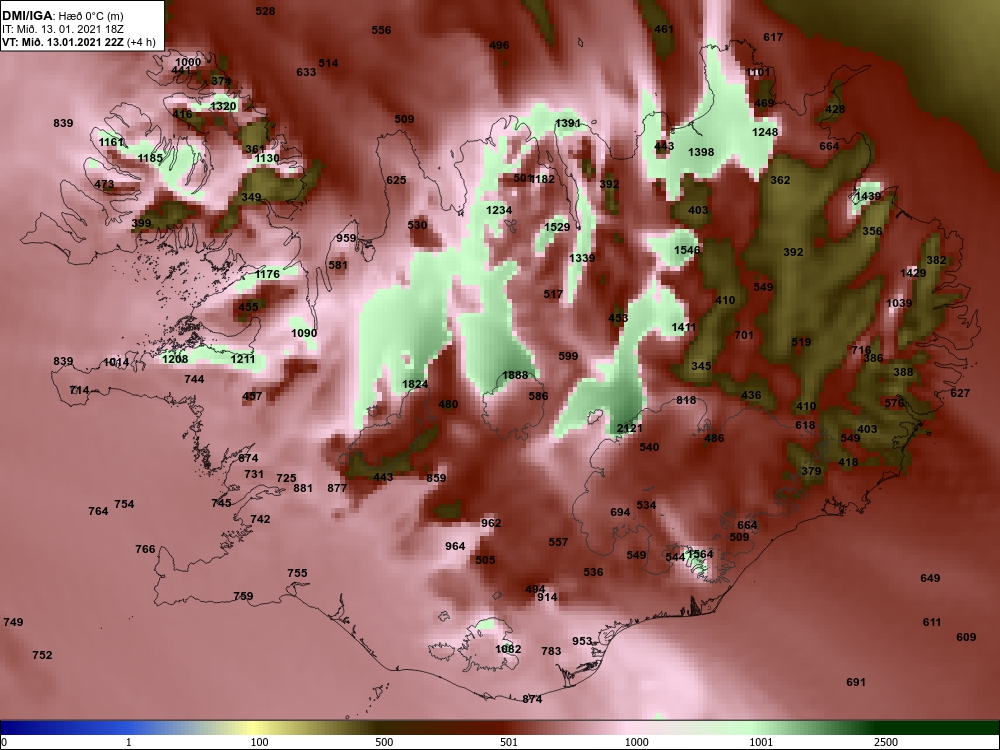Click the map value 749
The width and height of the screenshot is (1000, 750).
tap(13, 622)
